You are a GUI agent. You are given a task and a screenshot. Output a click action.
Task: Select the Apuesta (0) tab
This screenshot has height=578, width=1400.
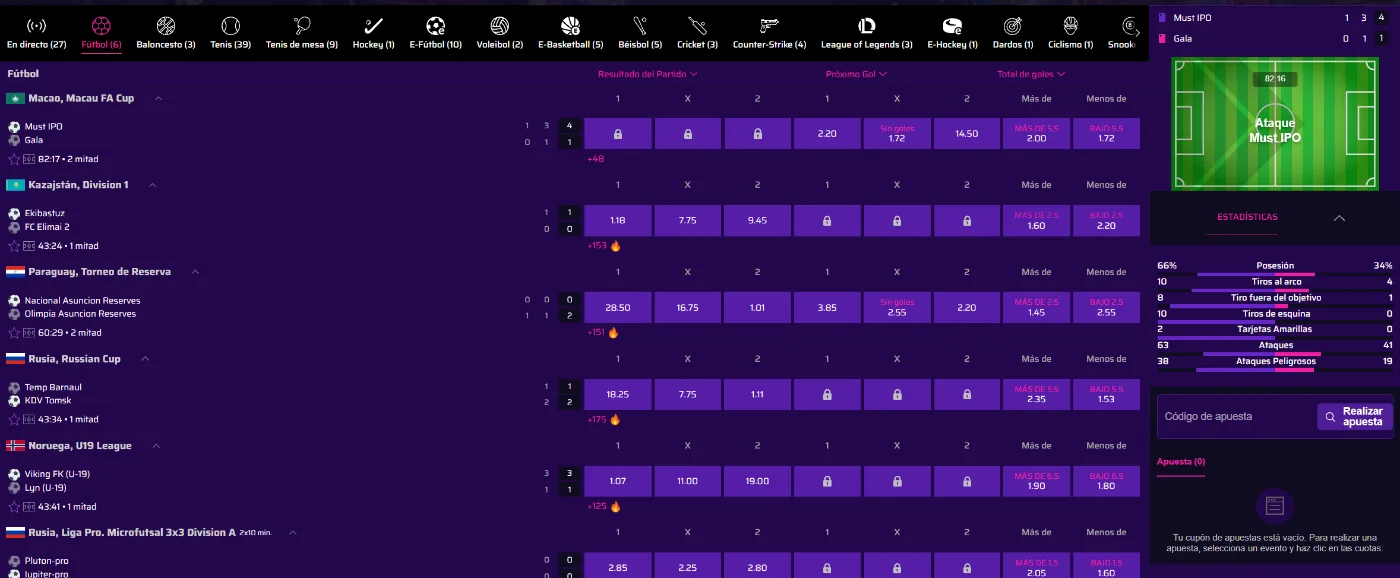pyautogui.click(x=1181, y=462)
